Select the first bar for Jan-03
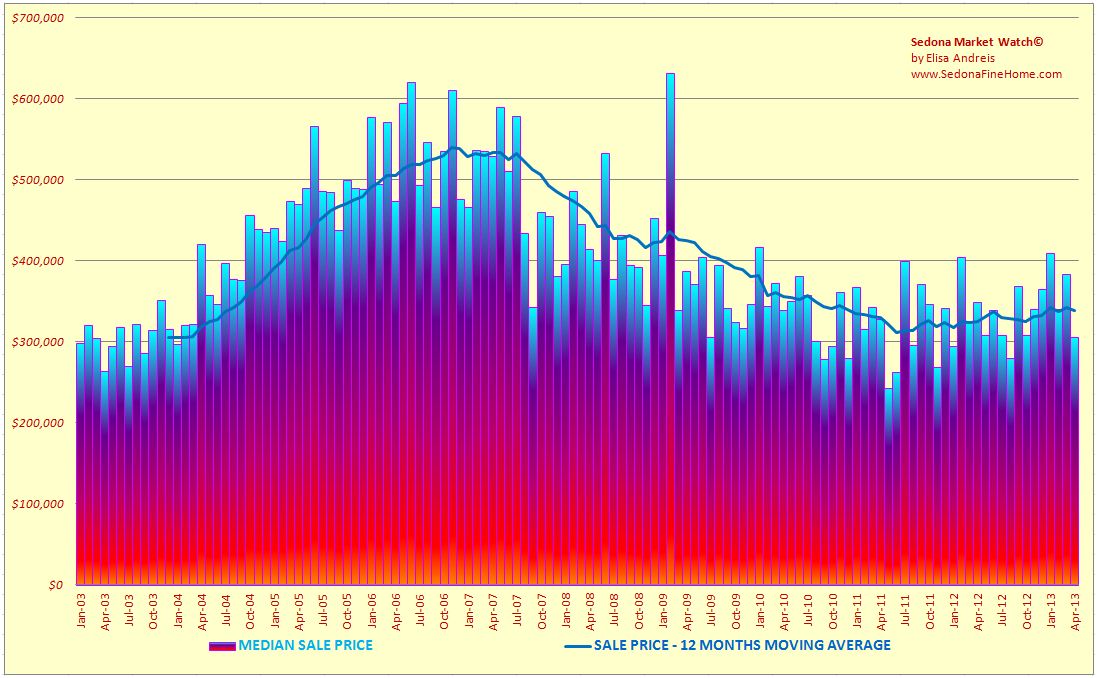1097x678 pixels. [x=80, y=464]
